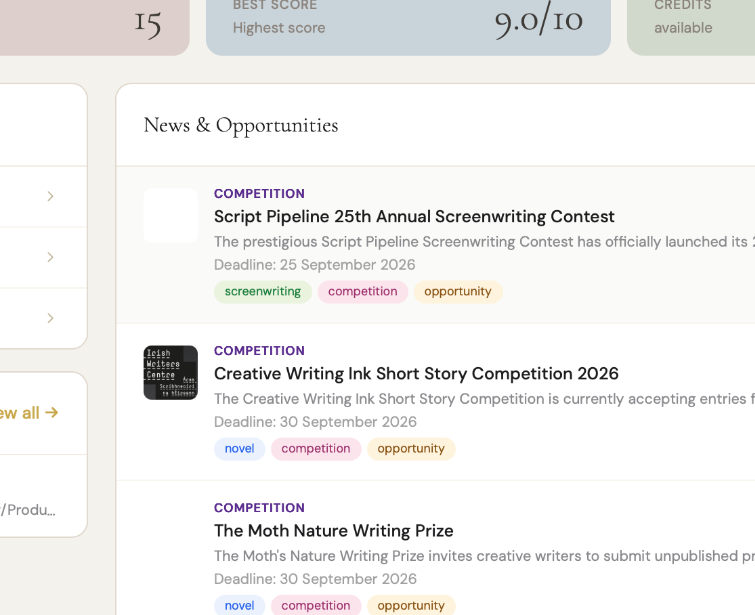Click the middle chevron in the left panel
Screen dimensions: 755x615
click(x=51, y=257)
